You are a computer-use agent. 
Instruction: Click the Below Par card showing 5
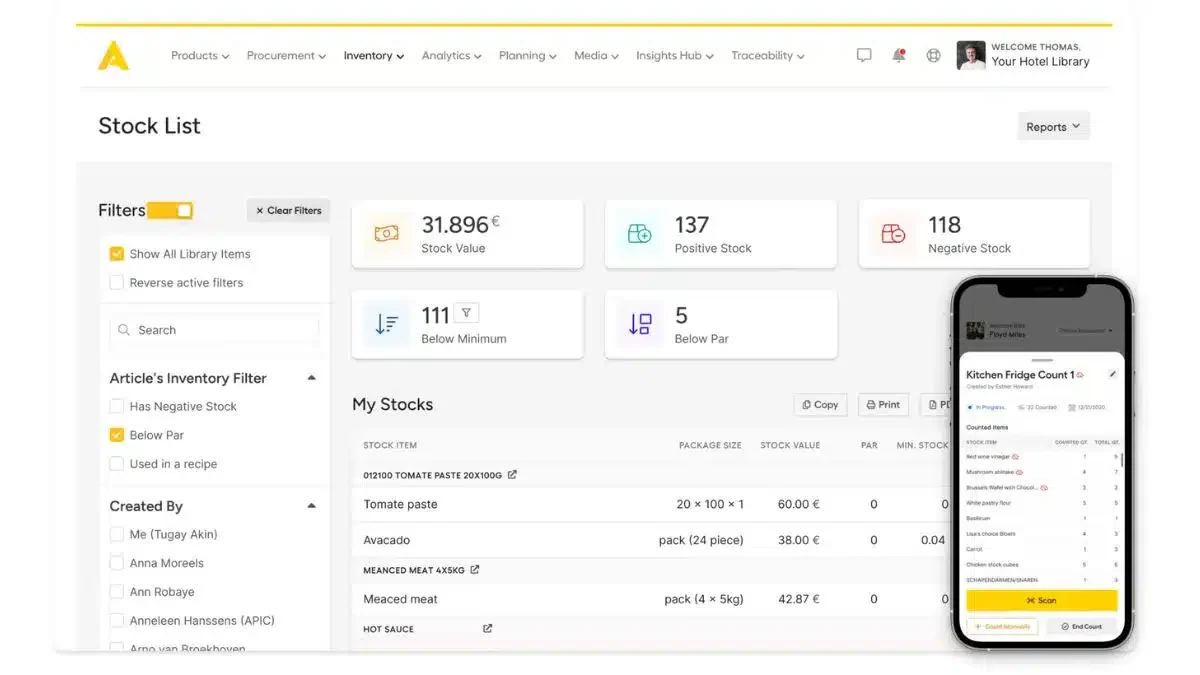pos(721,325)
